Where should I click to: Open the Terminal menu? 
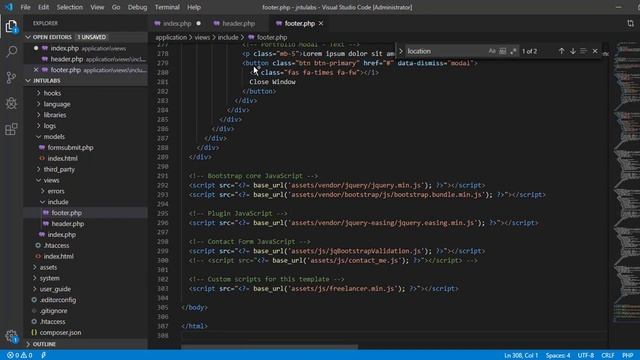pos(167,7)
